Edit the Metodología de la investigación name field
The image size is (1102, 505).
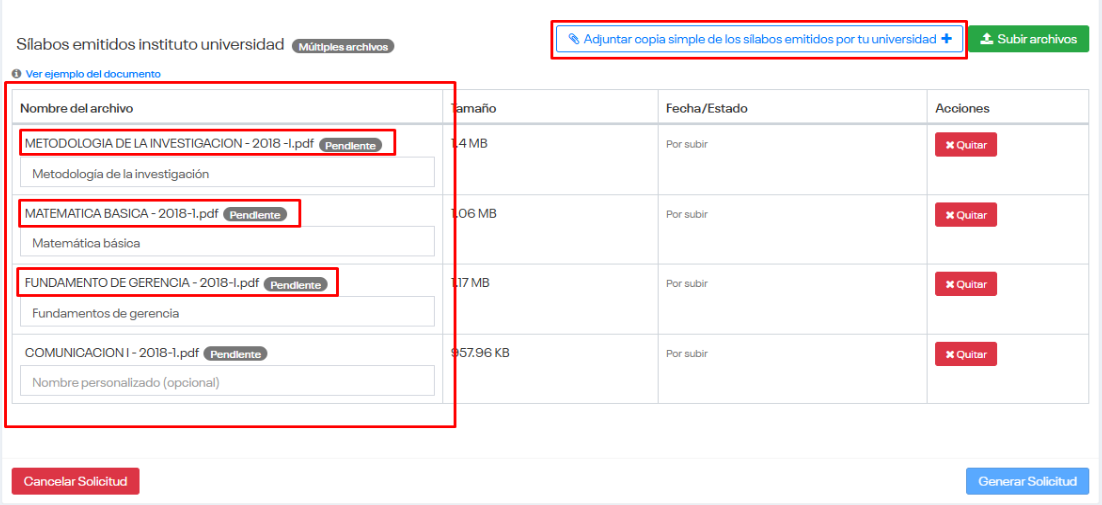pyautogui.click(x=227, y=173)
